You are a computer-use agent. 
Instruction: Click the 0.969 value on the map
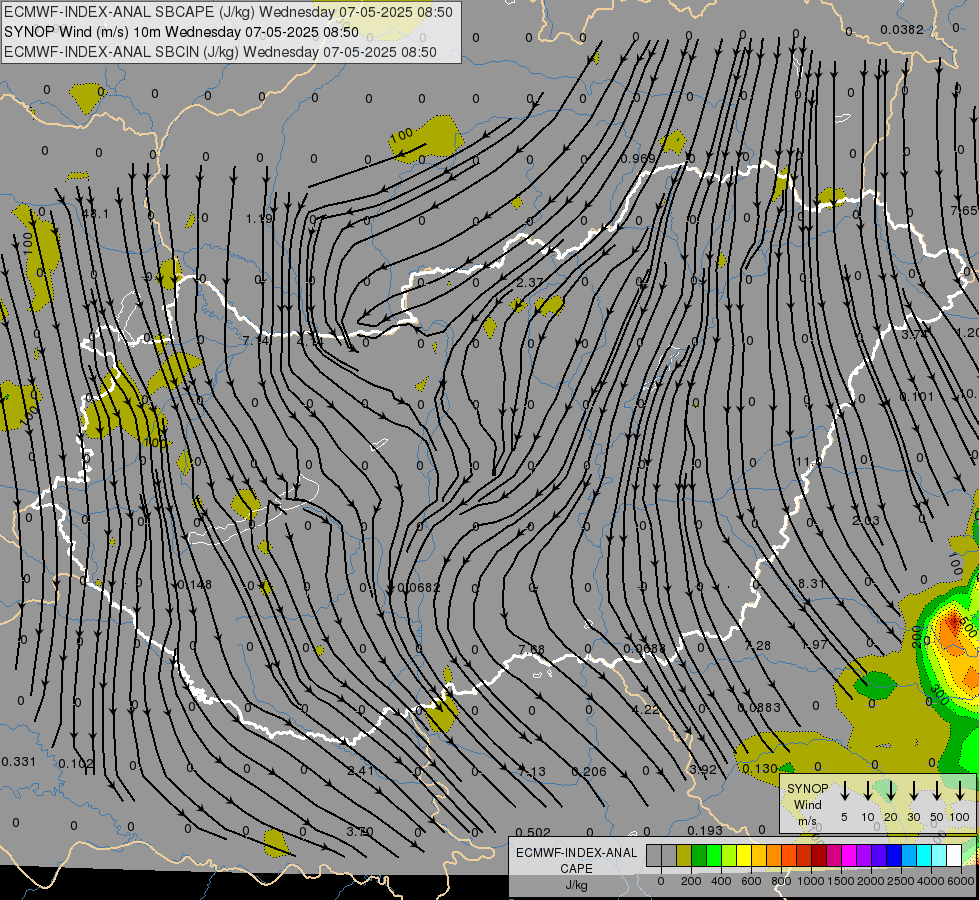click(637, 159)
